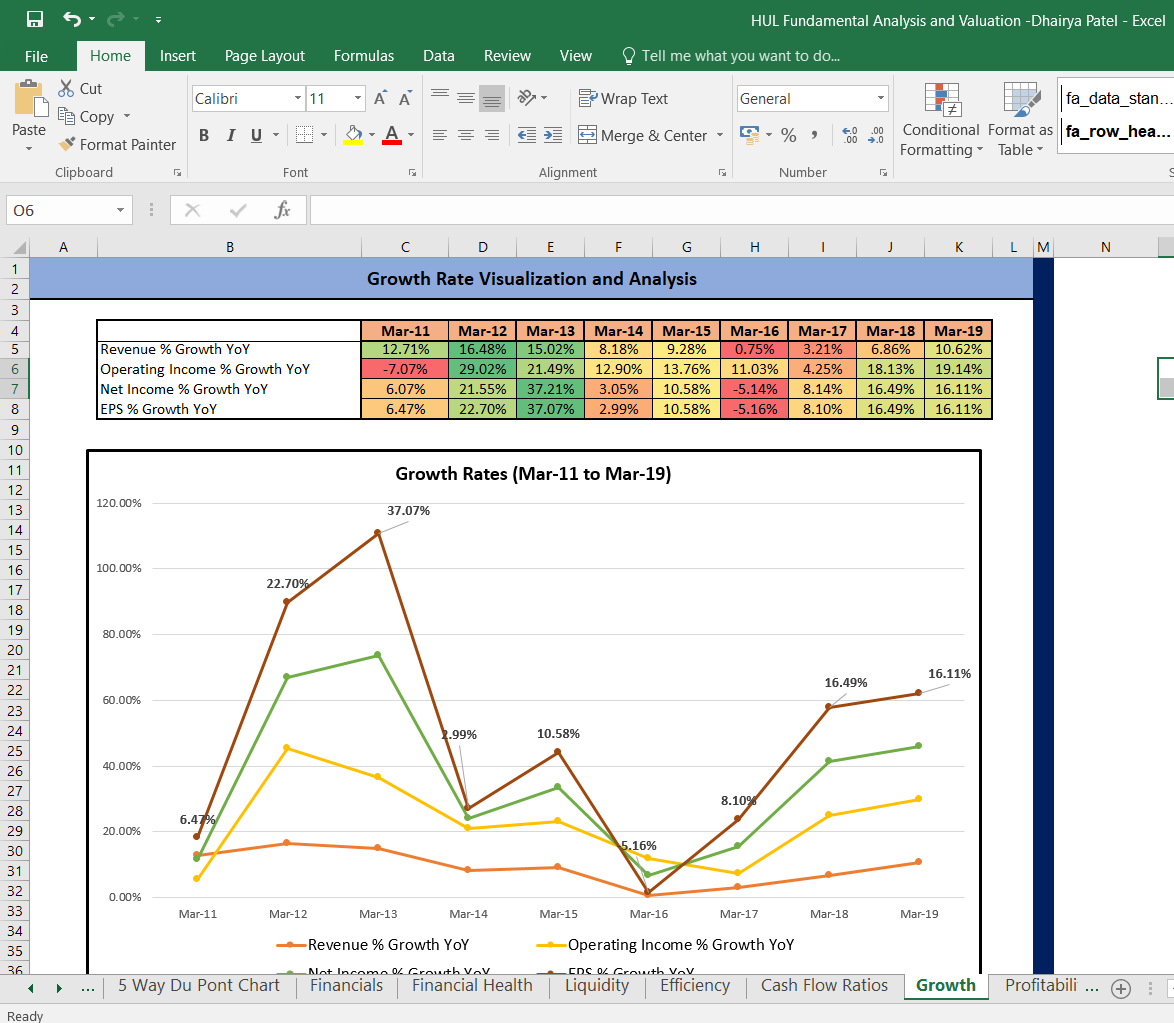This screenshot has height=1023, width=1174.
Task: Open the General number format dropdown
Action: tap(880, 98)
